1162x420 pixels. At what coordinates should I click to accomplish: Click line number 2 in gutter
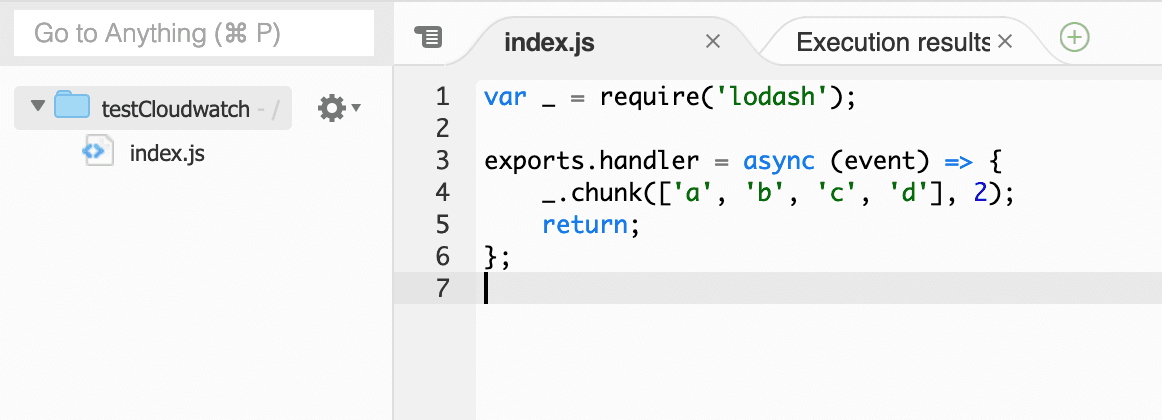442,129
